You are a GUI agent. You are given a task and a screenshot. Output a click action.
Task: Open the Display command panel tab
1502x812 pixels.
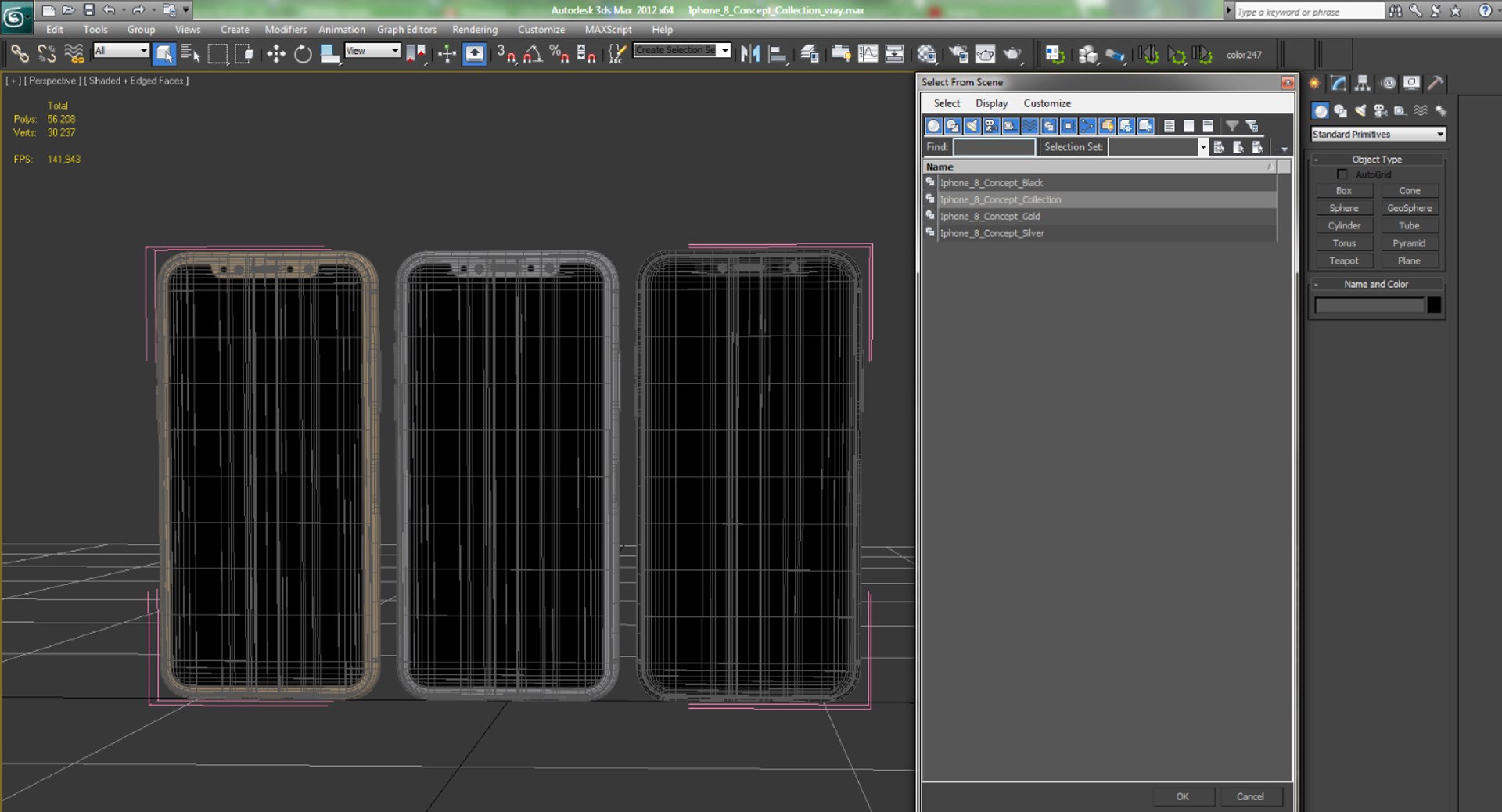tap(1411, 83)
